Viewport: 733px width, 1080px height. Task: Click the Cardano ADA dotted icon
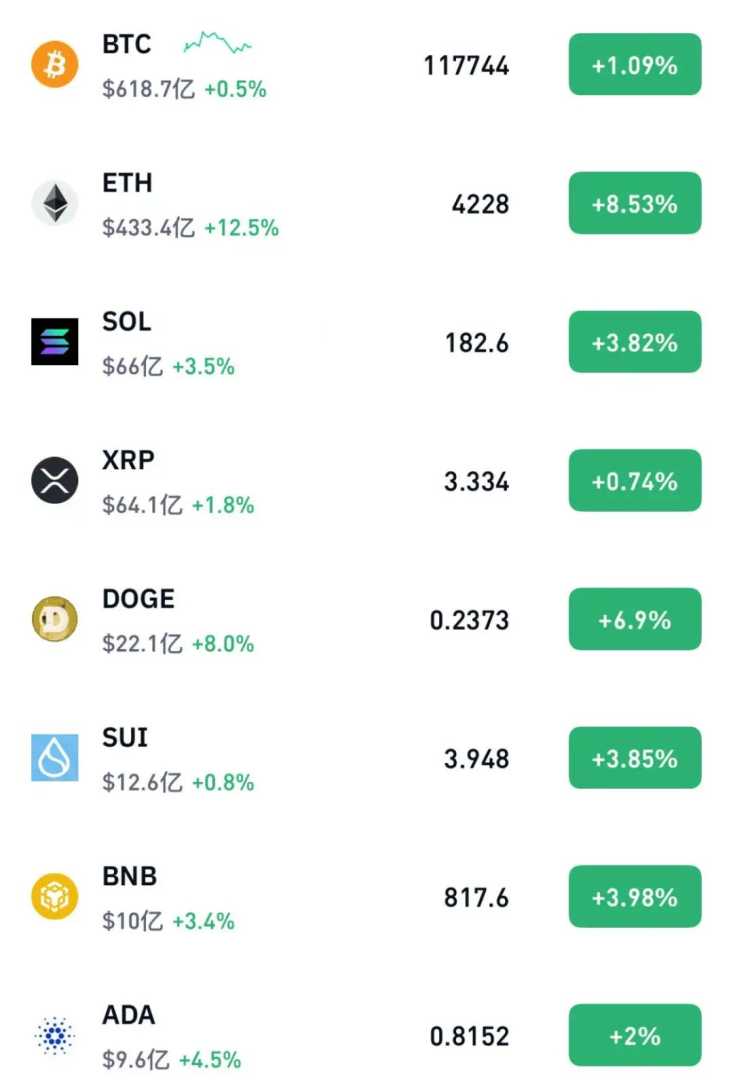pyautogui.click(x=55, y=1036)
